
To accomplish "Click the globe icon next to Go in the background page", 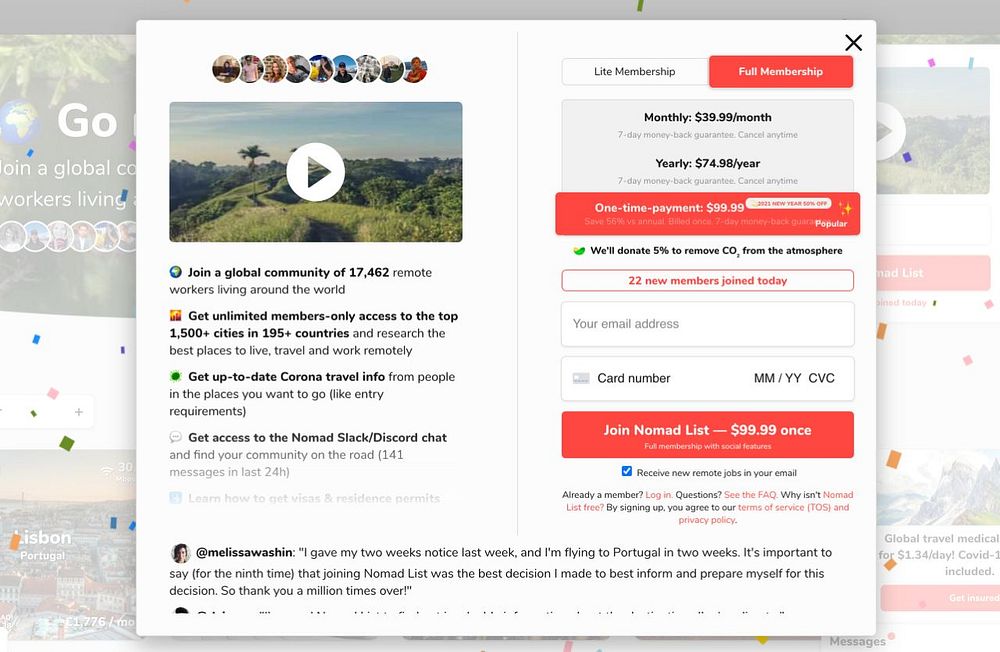I will click(x=19, y=121).
